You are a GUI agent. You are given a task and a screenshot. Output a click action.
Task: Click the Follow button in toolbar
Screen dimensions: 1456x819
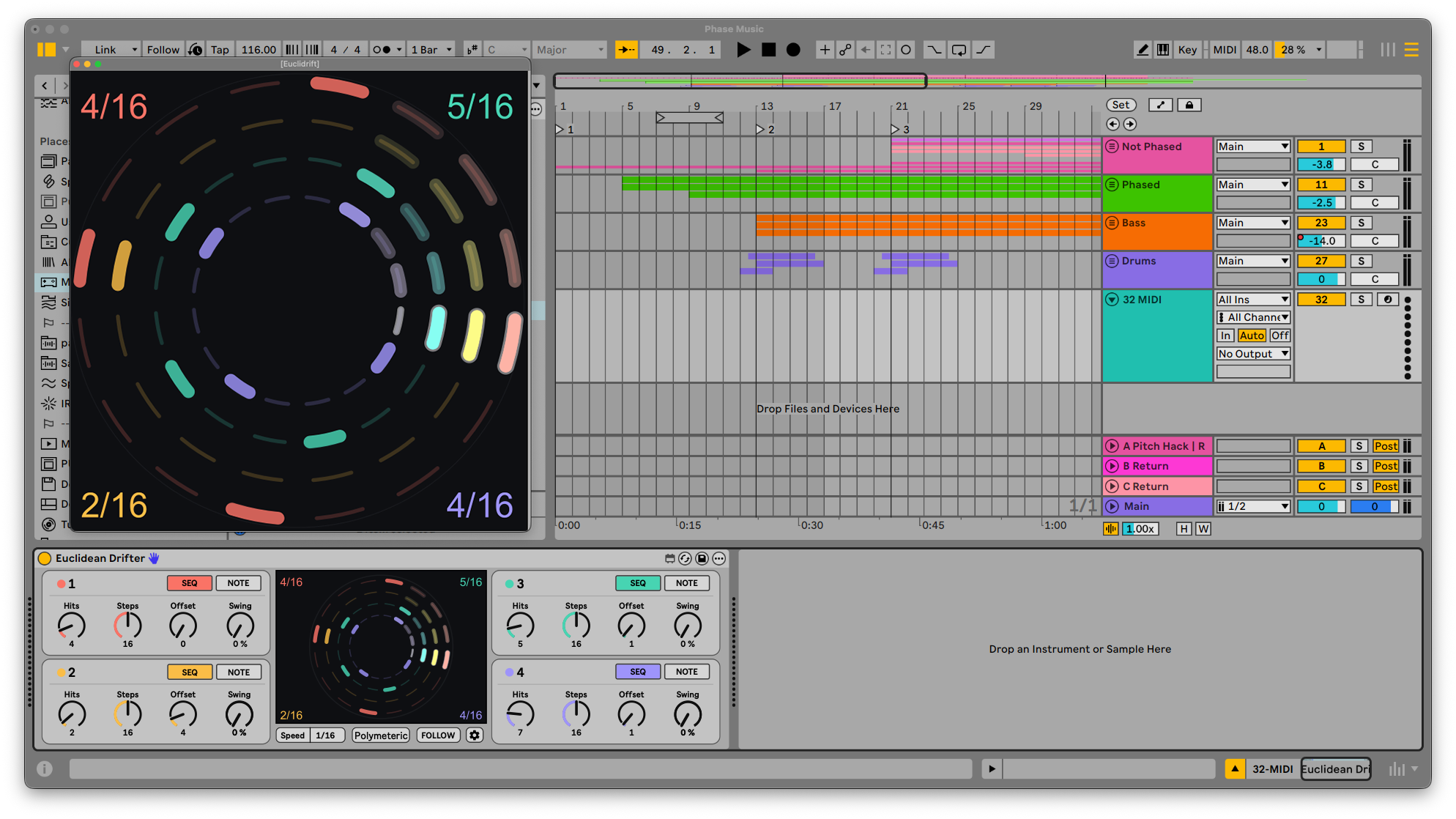coord(163,50)
